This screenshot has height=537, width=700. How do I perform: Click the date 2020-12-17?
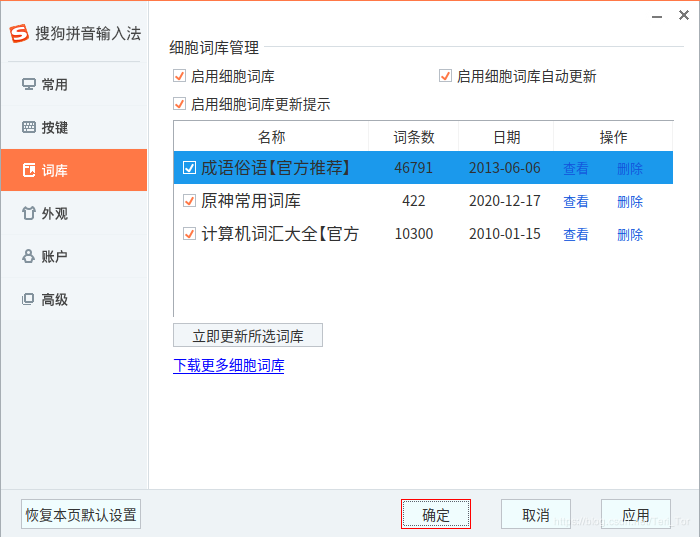coord(504,201)
